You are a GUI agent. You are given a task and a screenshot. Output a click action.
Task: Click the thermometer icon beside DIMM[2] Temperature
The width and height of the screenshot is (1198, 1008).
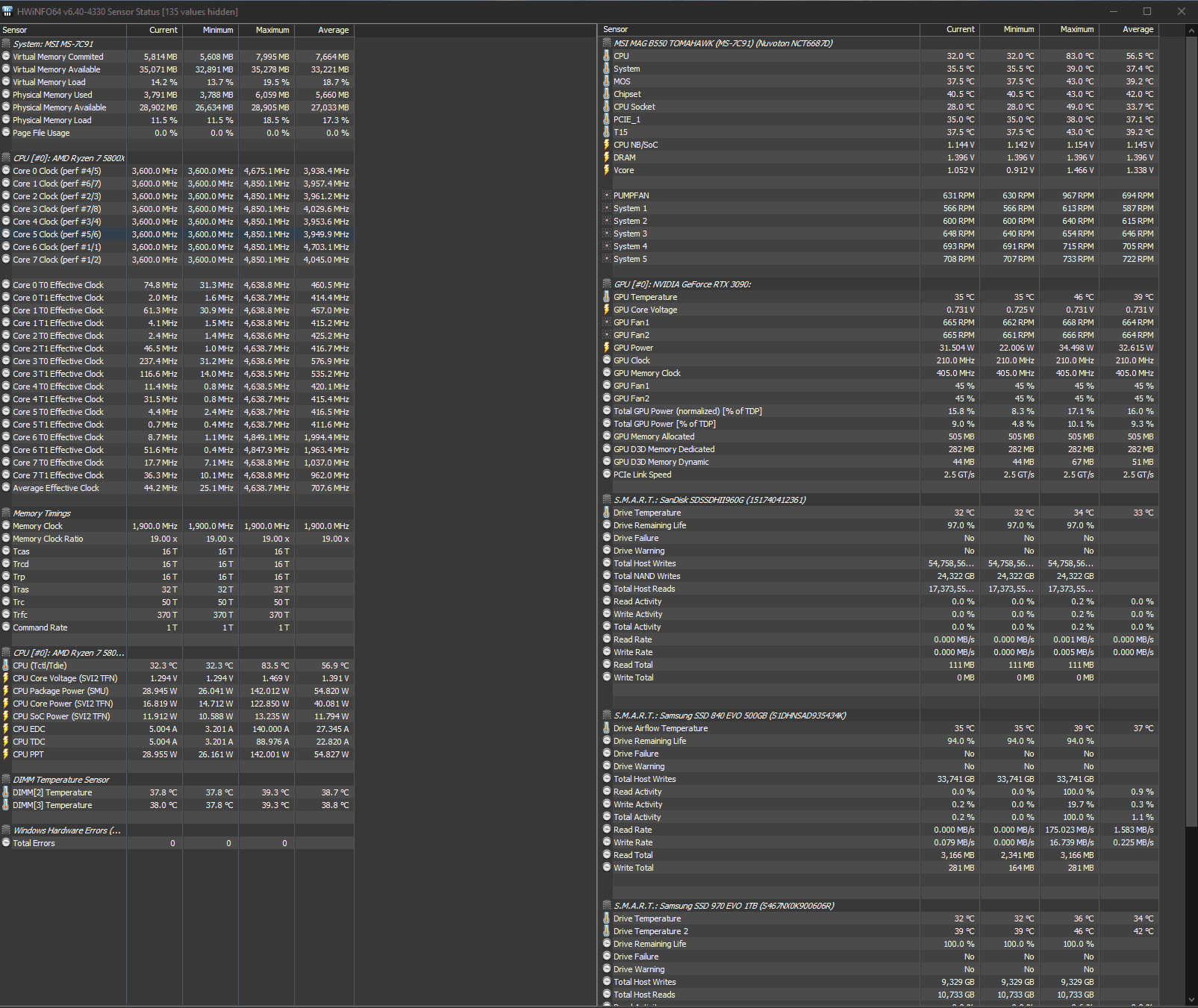pyautogui.click(x=6, y=792)
